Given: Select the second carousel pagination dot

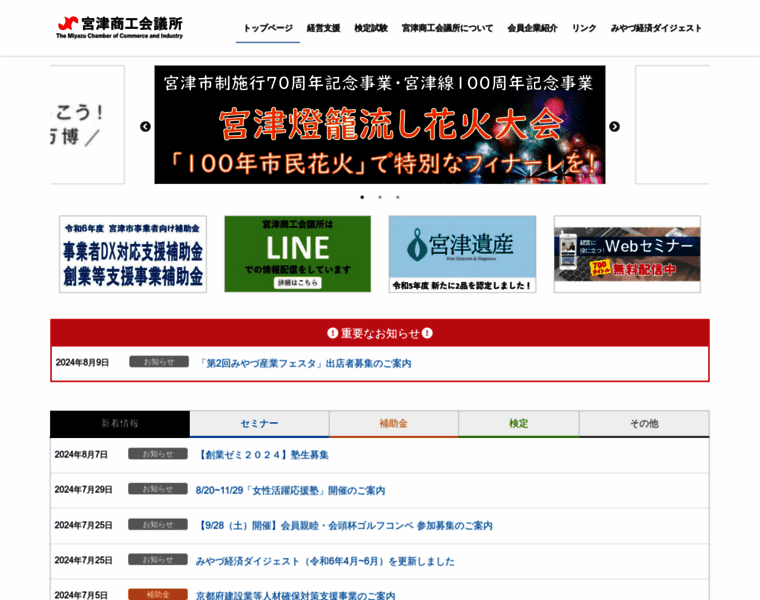Looking at the screenshot, I should 380,197.
